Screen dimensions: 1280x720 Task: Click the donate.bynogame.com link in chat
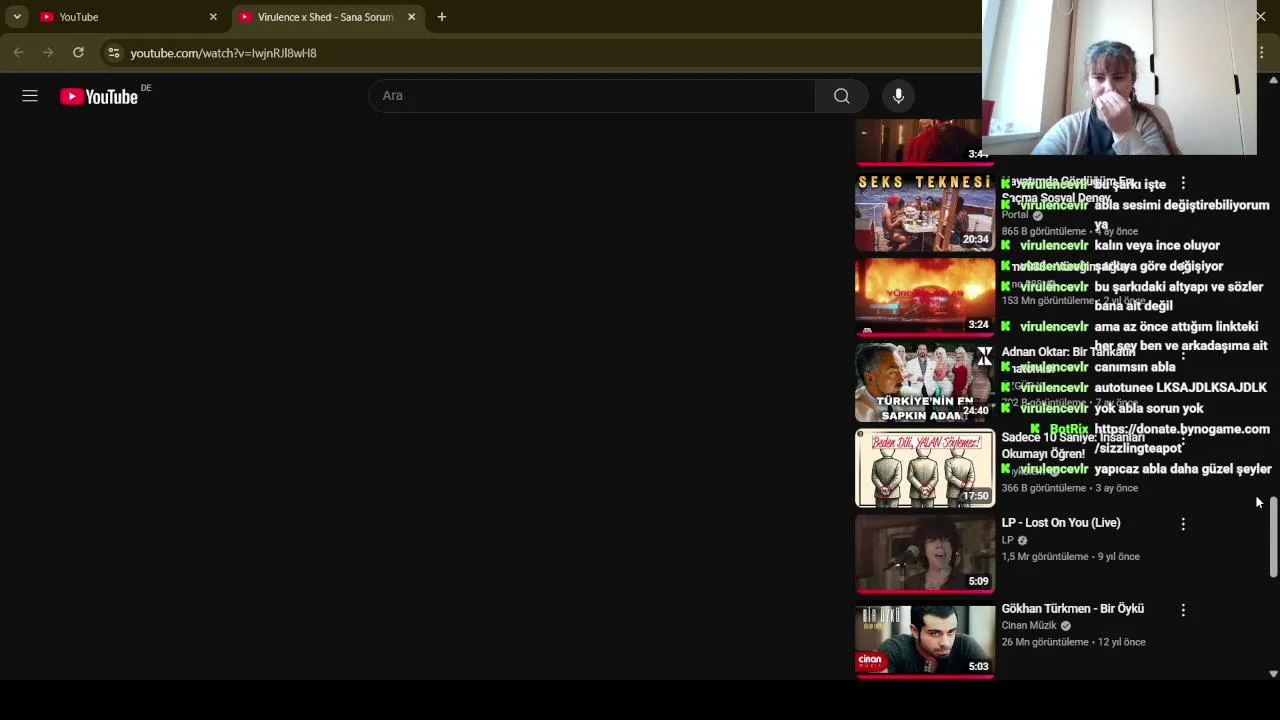tap(1182, 438)
